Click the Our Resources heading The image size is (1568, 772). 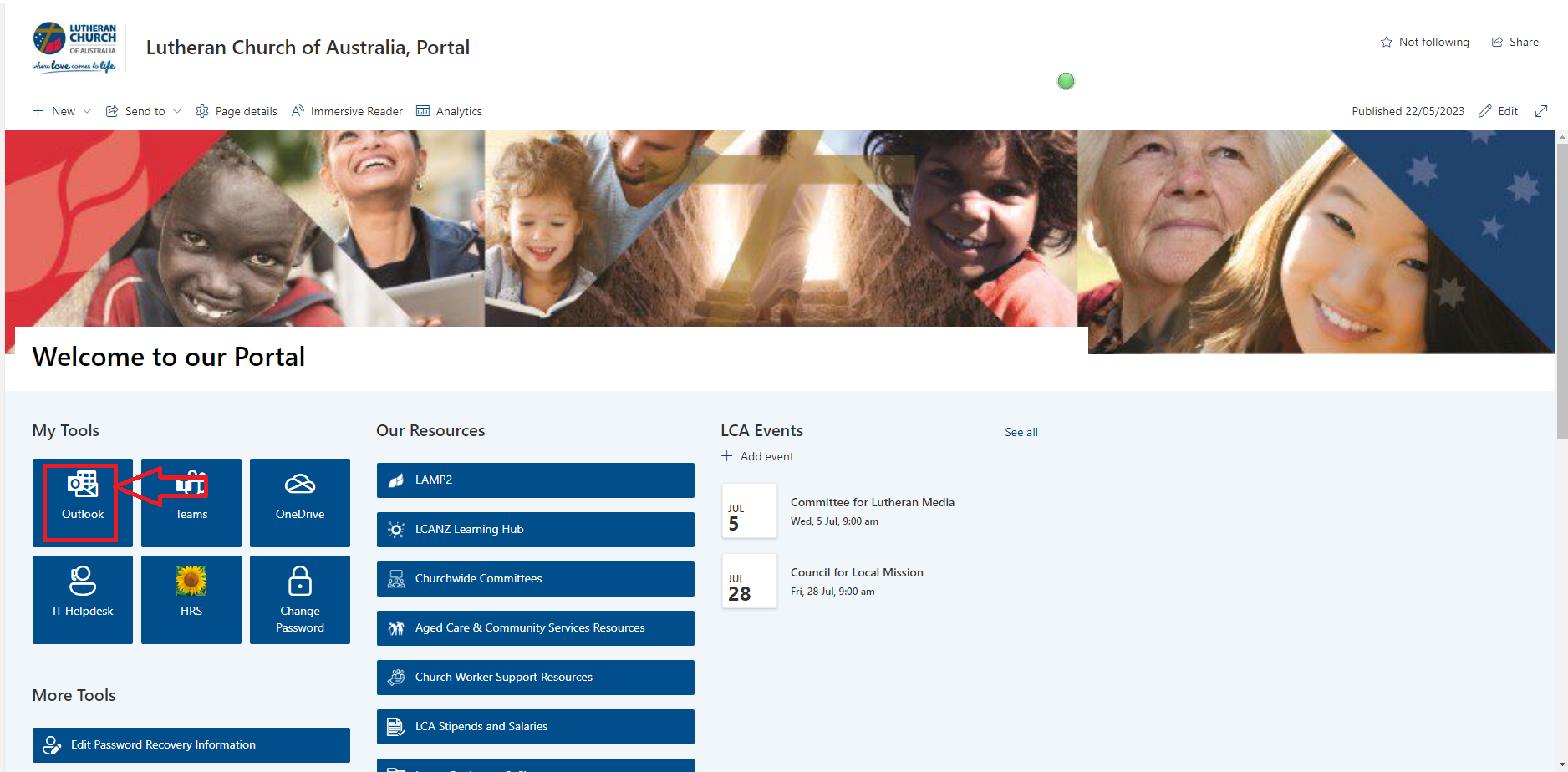430,430
